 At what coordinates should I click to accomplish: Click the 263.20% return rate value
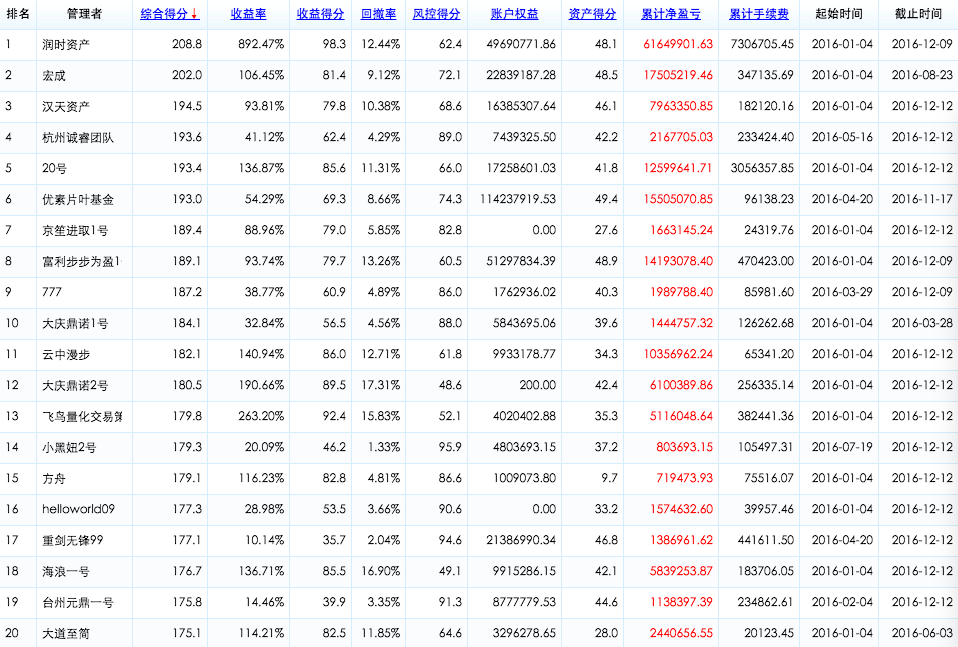click(x=261, y=415)
